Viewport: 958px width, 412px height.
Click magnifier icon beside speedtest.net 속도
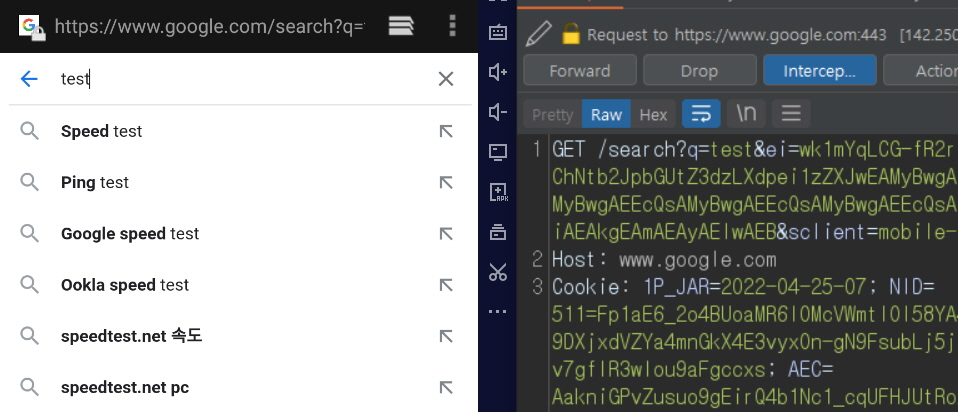(29, 336)
